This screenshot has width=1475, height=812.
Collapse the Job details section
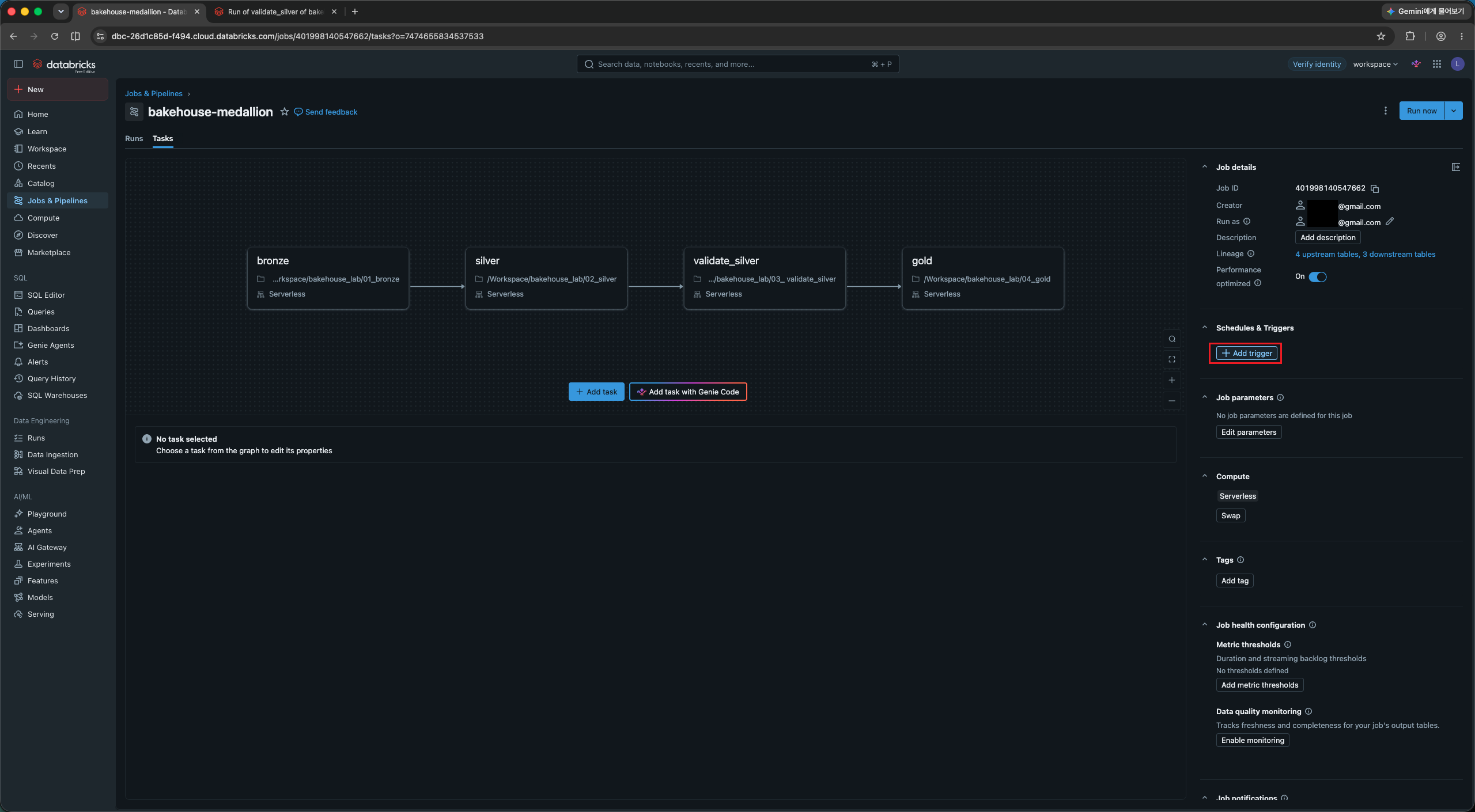click(x=1205, y=167)
